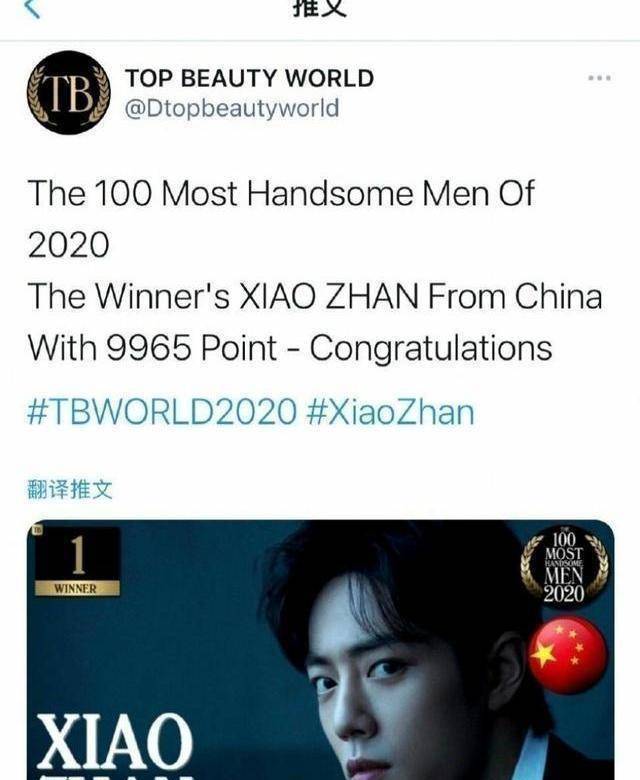The width and height of the screenshot is (640, 780).
Task: Tap the small TB logo in image corner
Action: coord(37,529)
